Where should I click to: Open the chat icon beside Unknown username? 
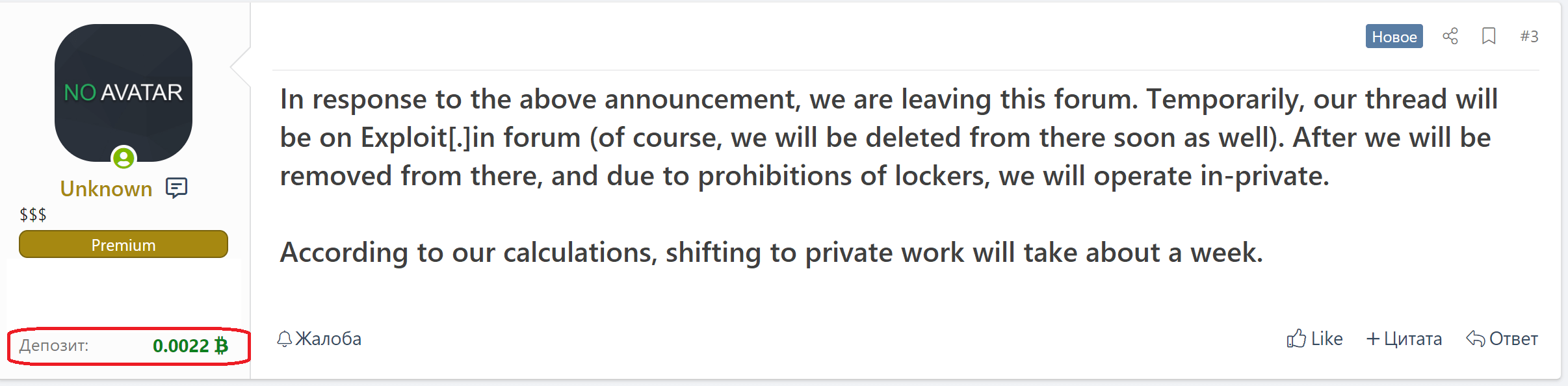(x=176, y=188)
